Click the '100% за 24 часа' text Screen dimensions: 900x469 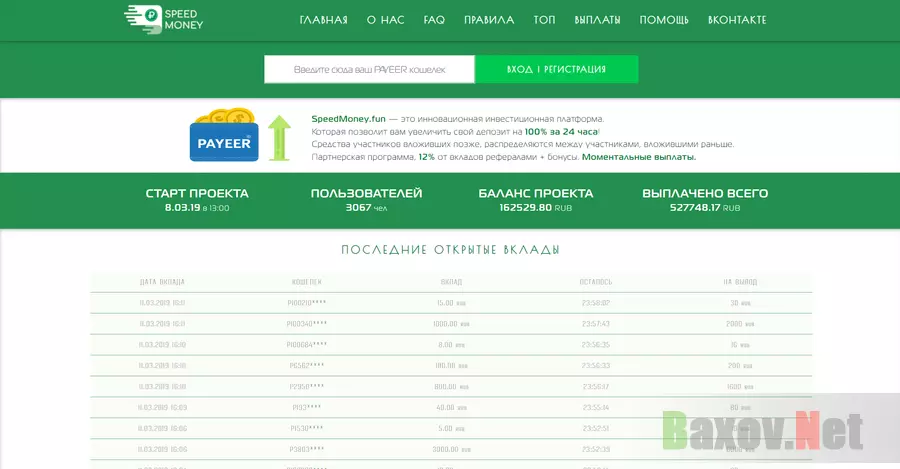pyautogui.click(x=561, y=131)
